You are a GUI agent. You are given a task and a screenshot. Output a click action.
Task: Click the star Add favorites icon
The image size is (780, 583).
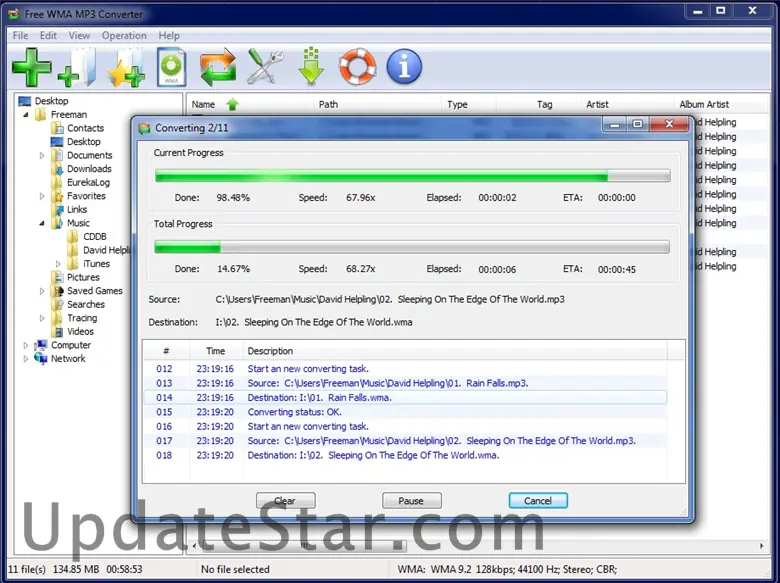coord(126,68)
